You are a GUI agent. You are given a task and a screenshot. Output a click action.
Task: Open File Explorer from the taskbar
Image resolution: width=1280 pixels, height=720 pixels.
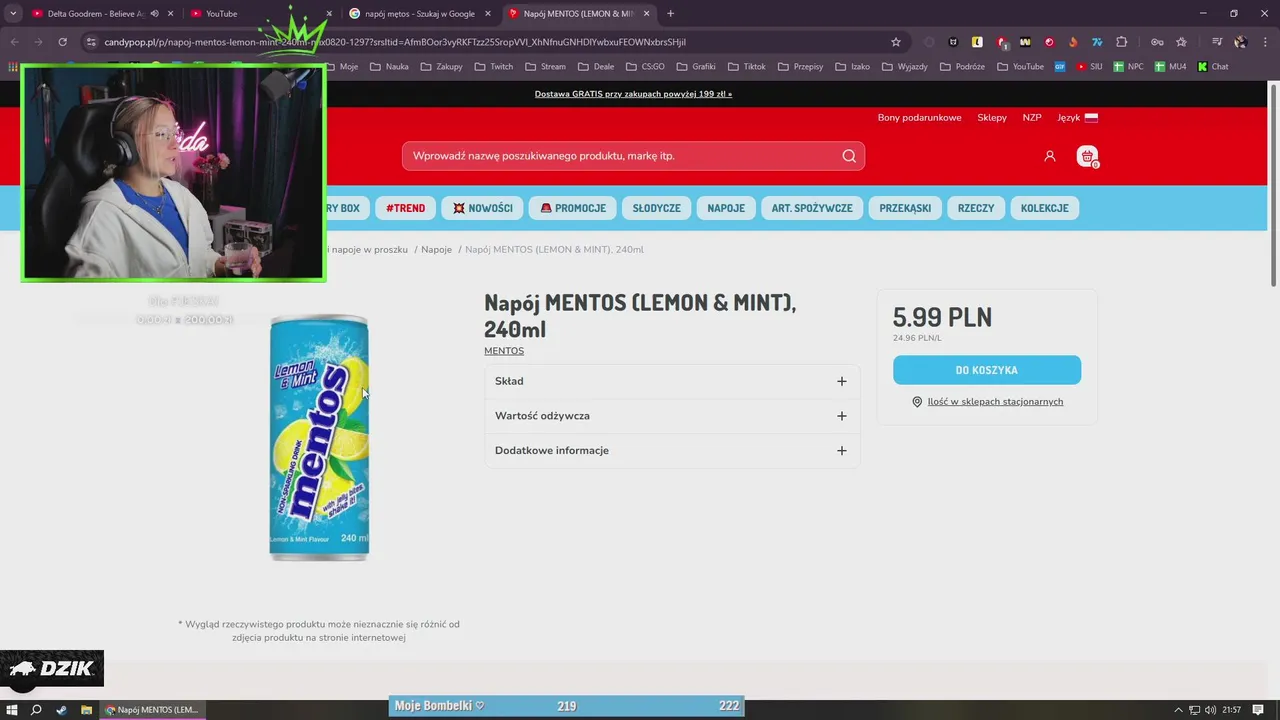[x=87, y=709]
